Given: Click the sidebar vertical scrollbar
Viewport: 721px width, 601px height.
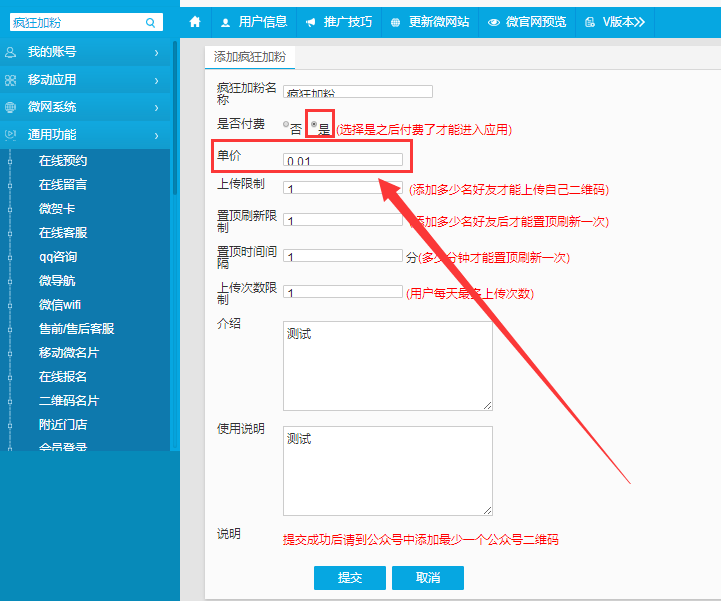Looking at the screenshot, I should [175, 118].
